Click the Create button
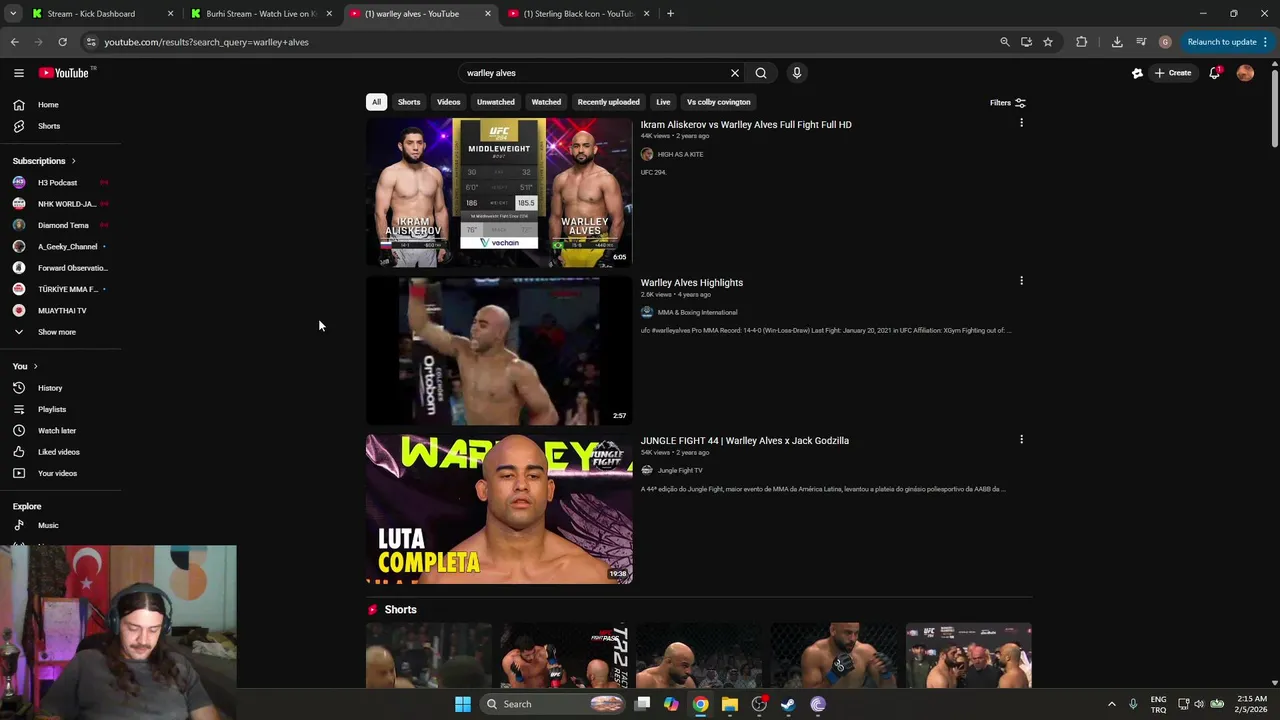Screen dimensions: 1280x720 tap(1173, 73)
